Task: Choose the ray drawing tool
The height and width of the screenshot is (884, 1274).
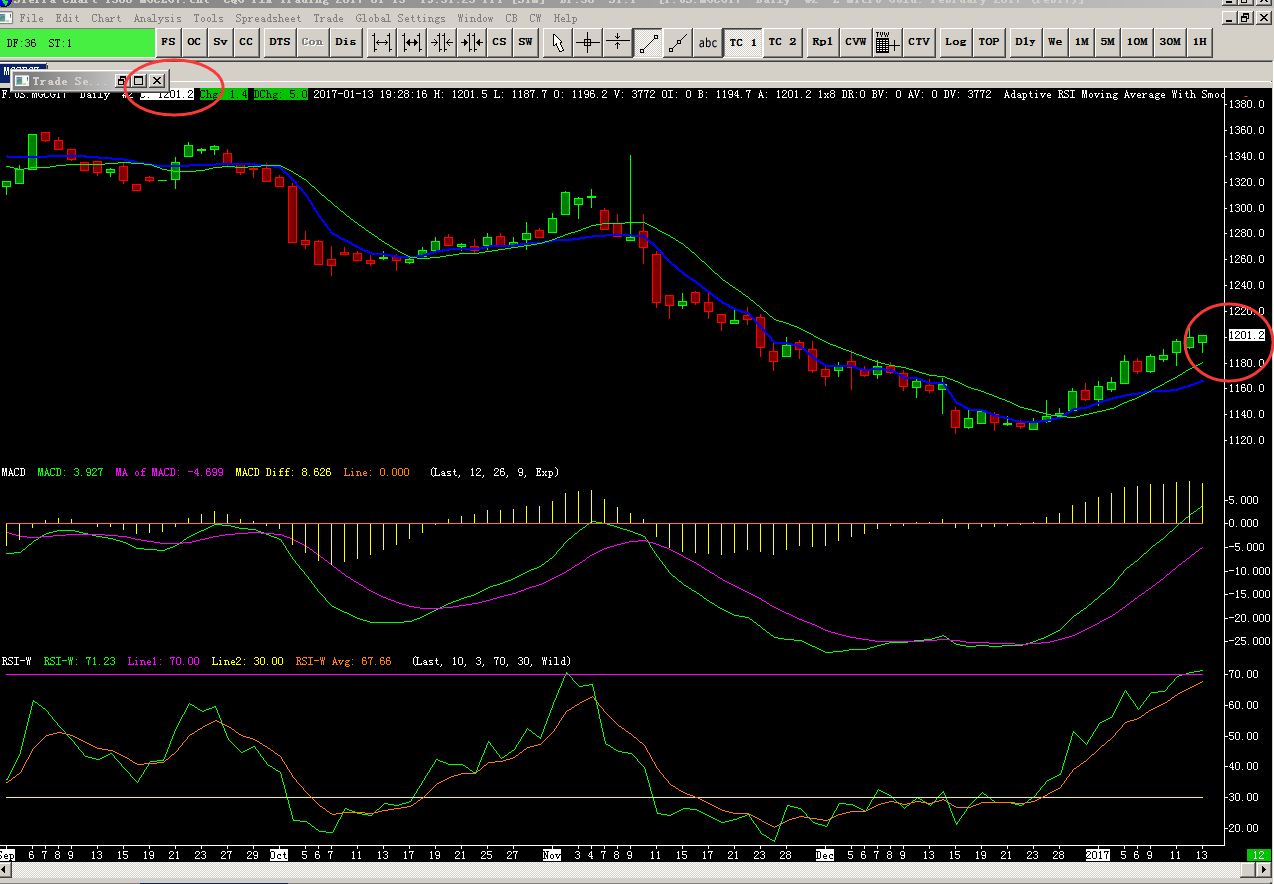Action: pyautogui.click(x=678, y=42)
